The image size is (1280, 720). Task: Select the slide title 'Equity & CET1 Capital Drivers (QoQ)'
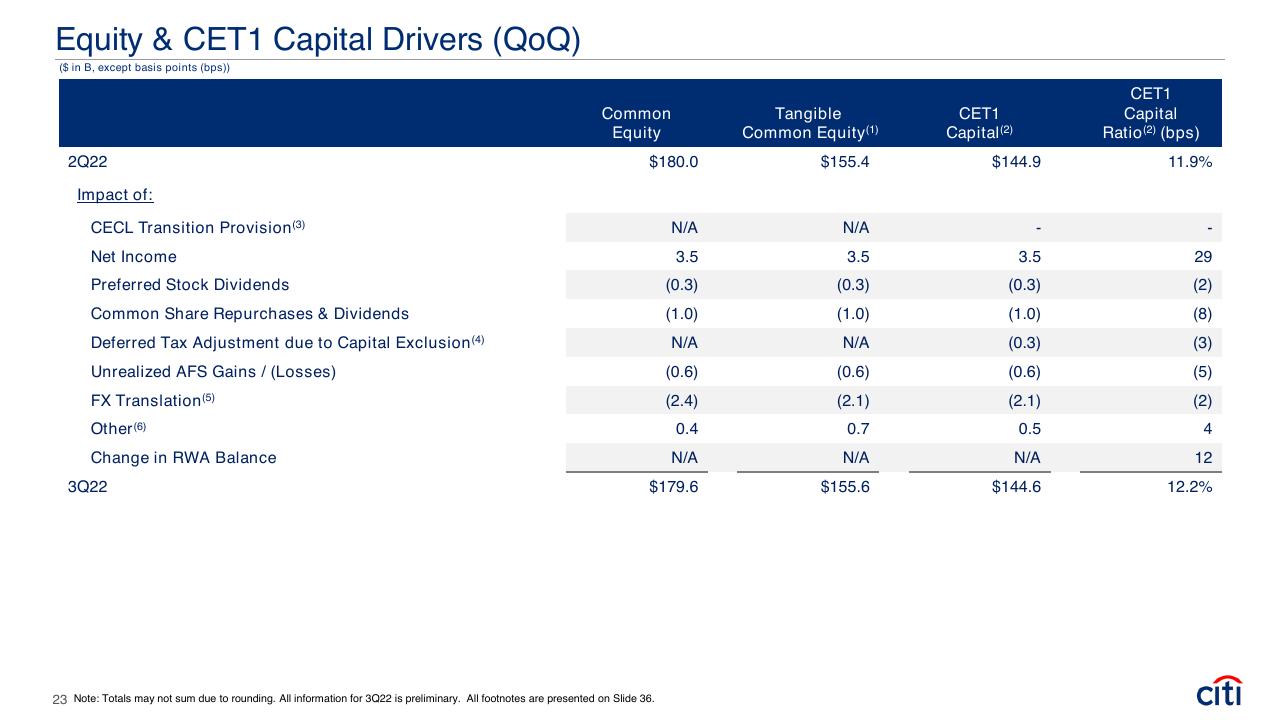point(318,39)
